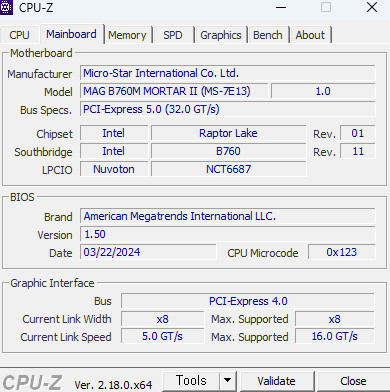Click the version text Ver. 2.18.0.x64
390x392 pixels.
[113, 385]
